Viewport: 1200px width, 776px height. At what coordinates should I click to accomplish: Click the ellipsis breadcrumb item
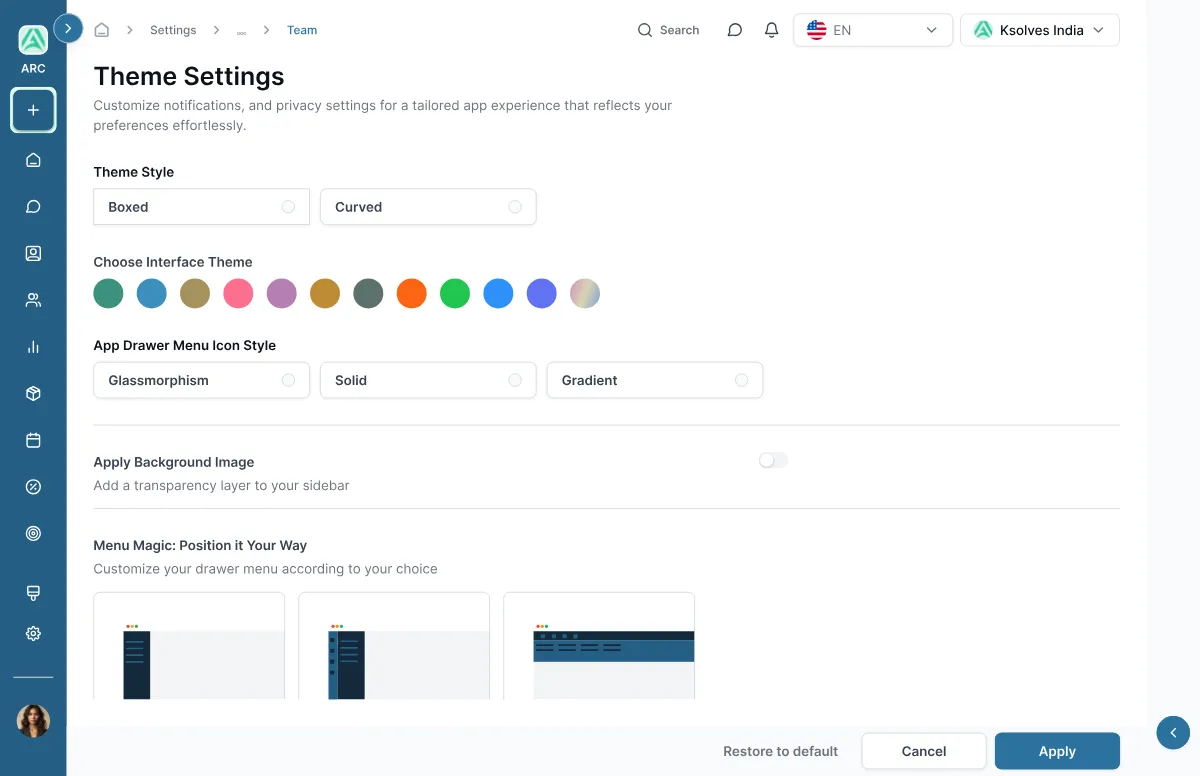click(241, 31)
